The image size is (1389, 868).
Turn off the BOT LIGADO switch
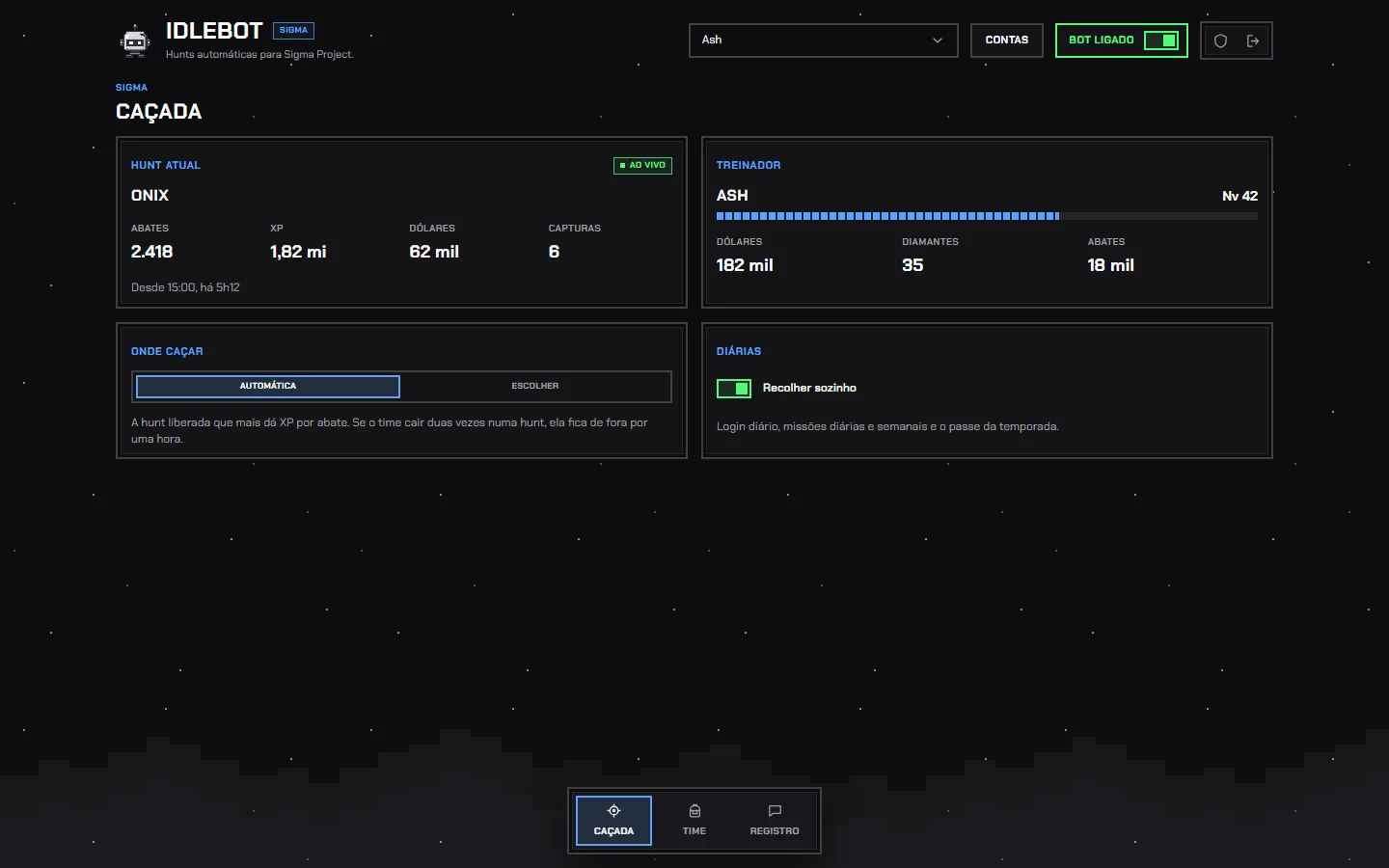click(x=1161, y=41)
